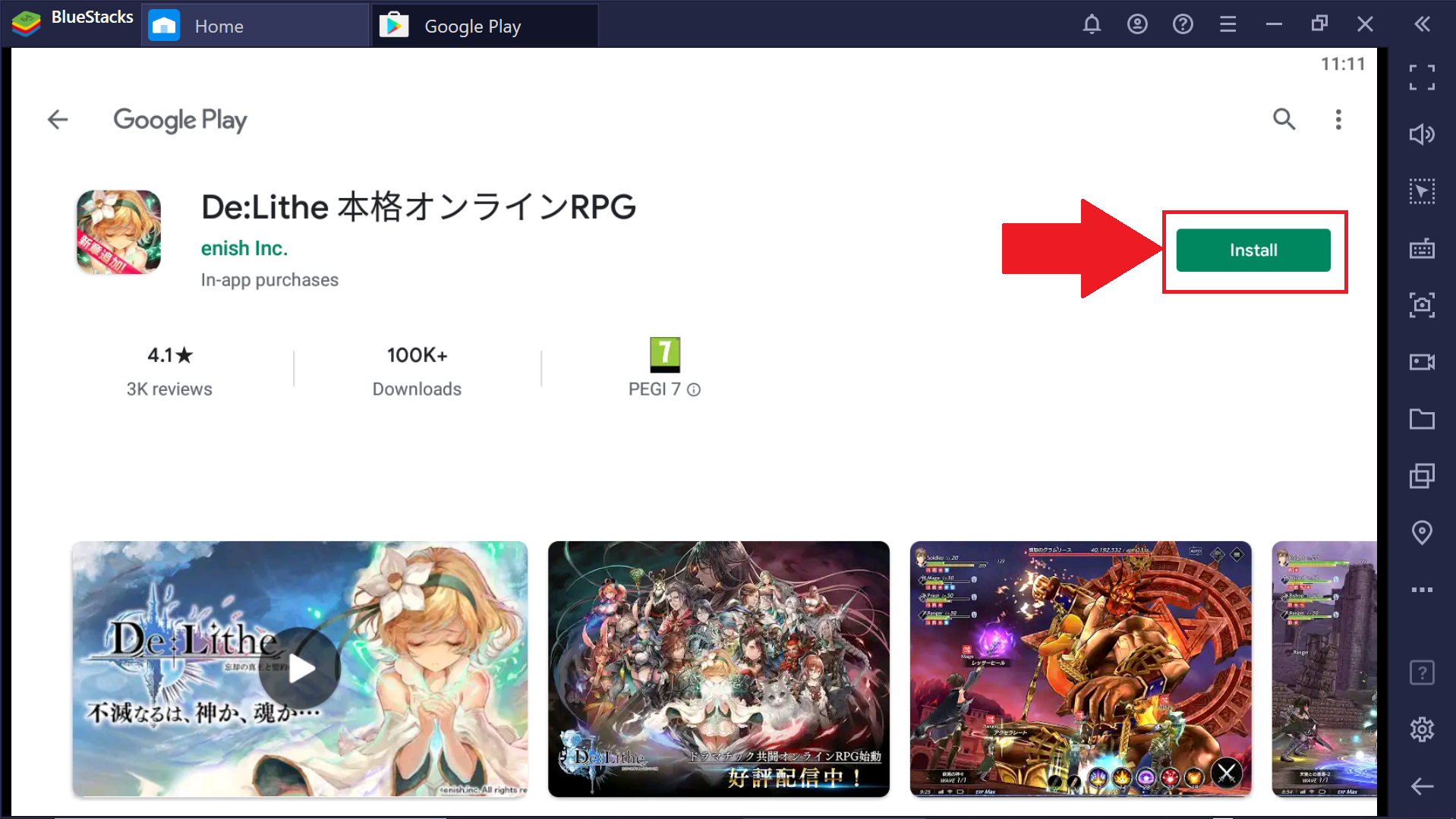The width and height of the screenshot is (1456, 819).
Task: Show PEGI 7 rating info icon
Action: pos(694,389)
